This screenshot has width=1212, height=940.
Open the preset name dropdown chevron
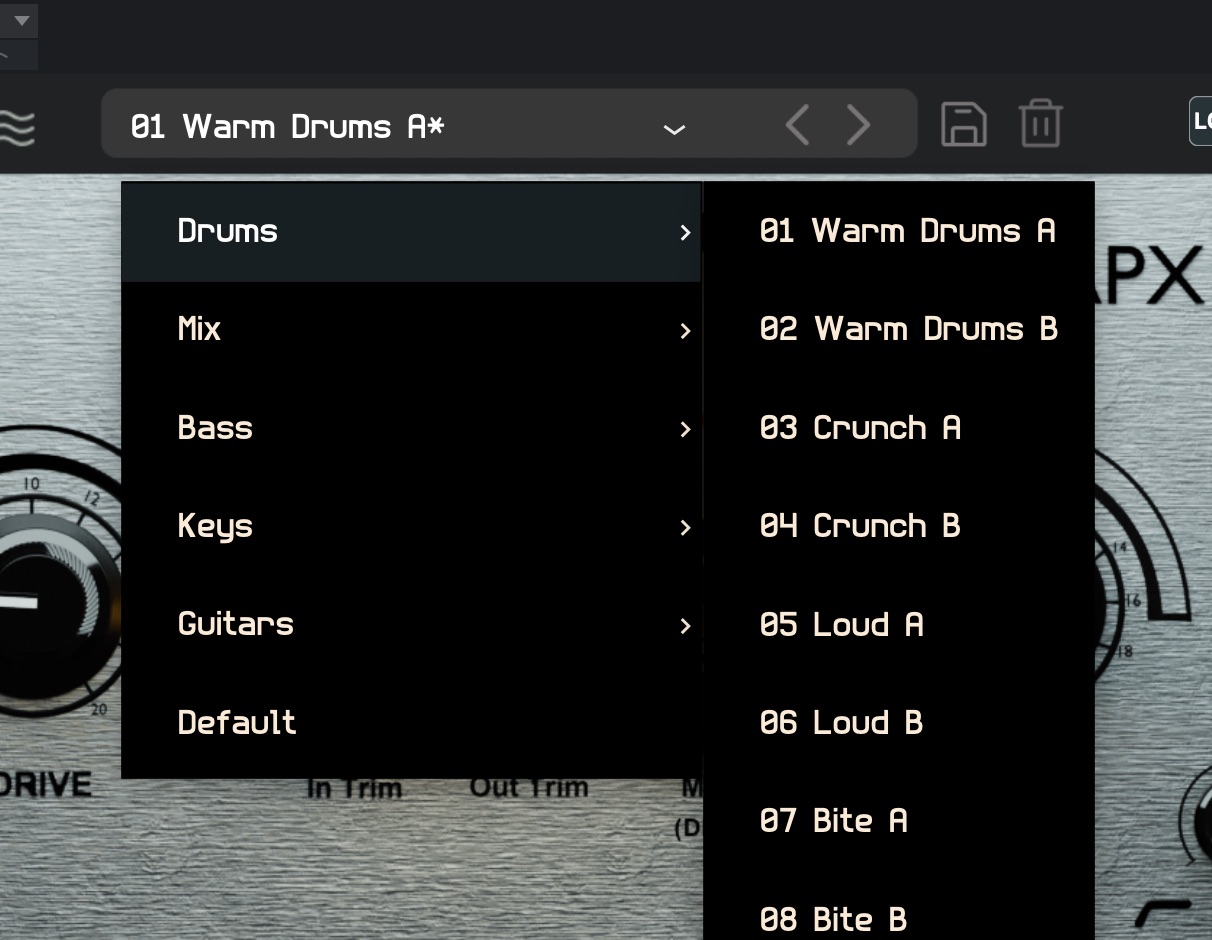pos(674,129)
